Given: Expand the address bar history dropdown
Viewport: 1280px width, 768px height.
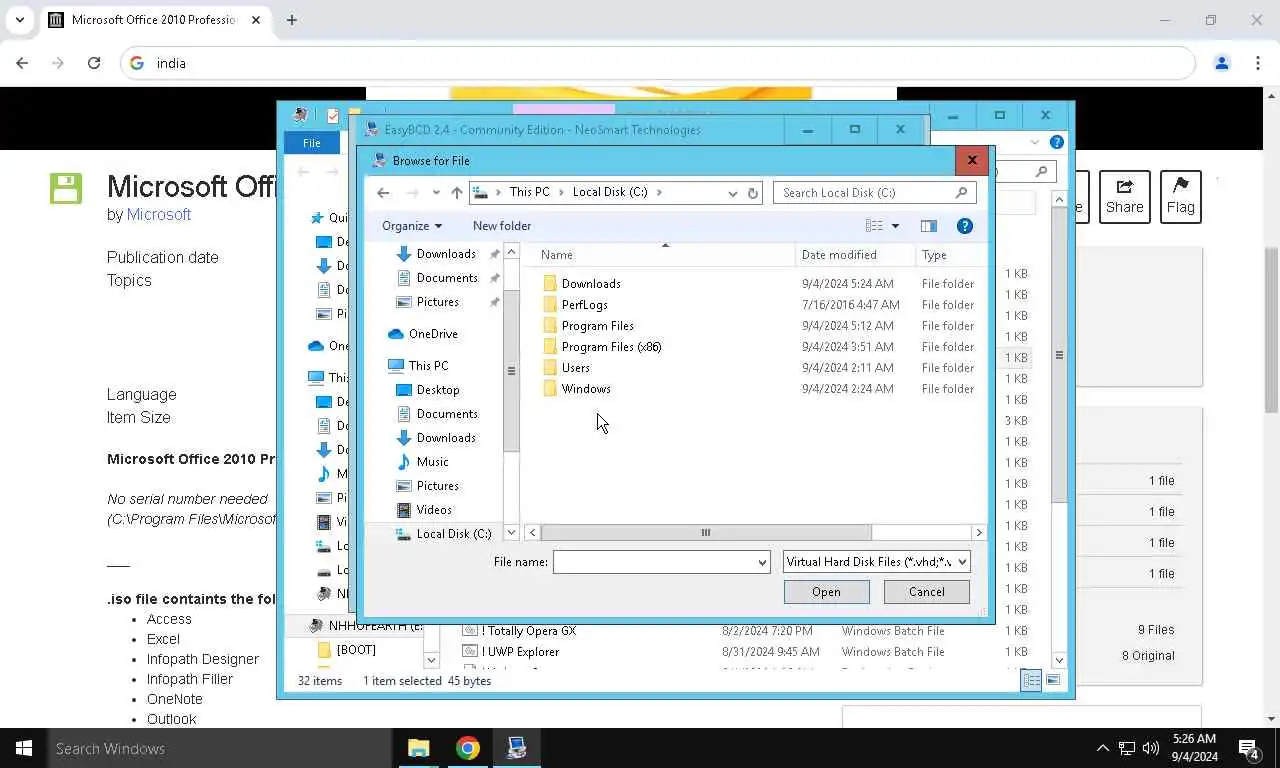Looking at the screenshot, I should 733,193.
